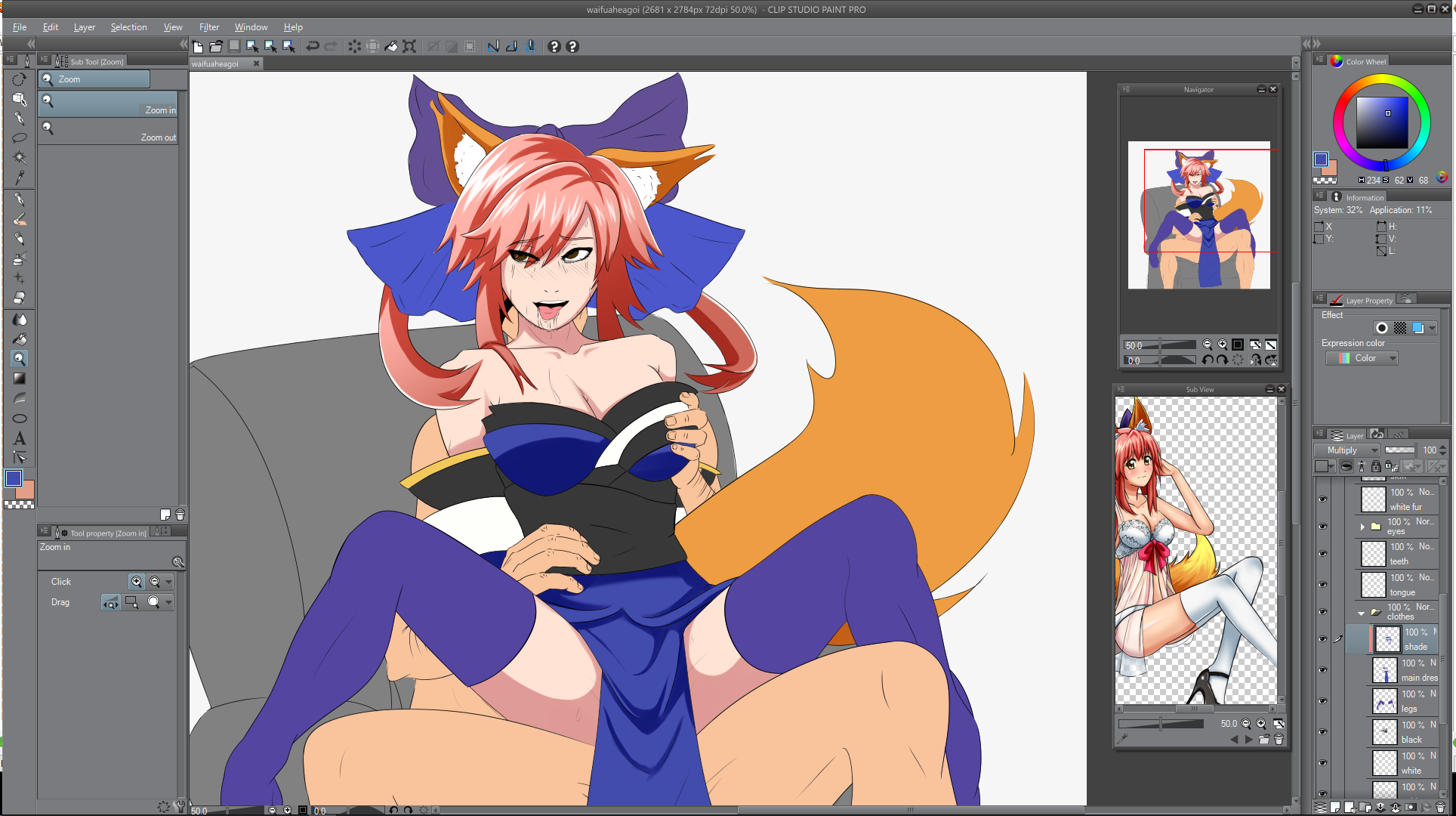The width and height of the screenshot is (1456, 816).
Task: Open the Layer menu
Action: tap(84, 27)
